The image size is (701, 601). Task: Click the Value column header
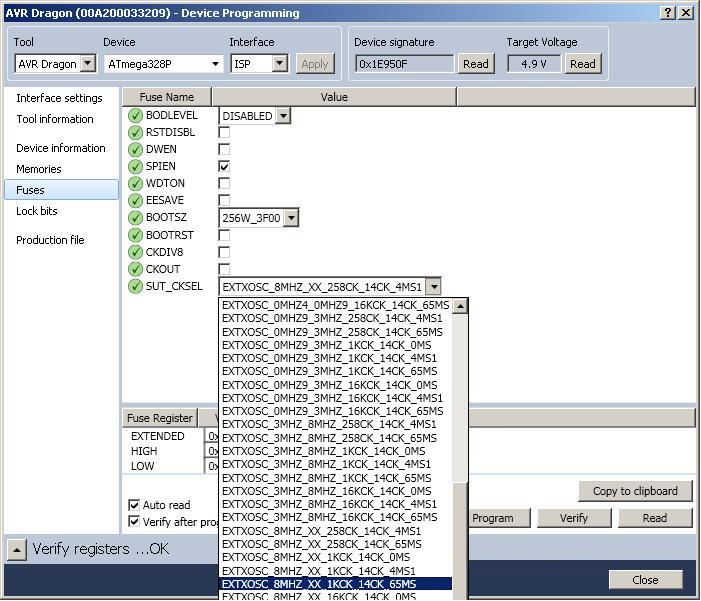[x=334, y=97]
